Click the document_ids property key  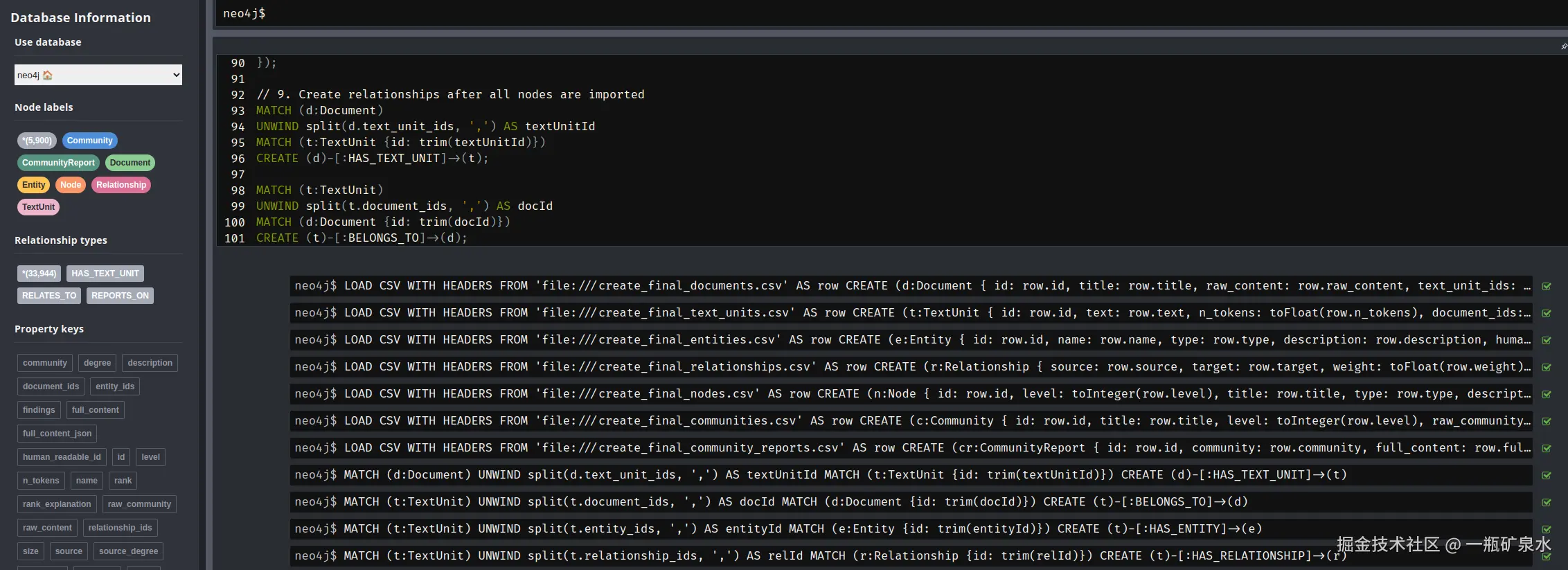tap(51, 386)
